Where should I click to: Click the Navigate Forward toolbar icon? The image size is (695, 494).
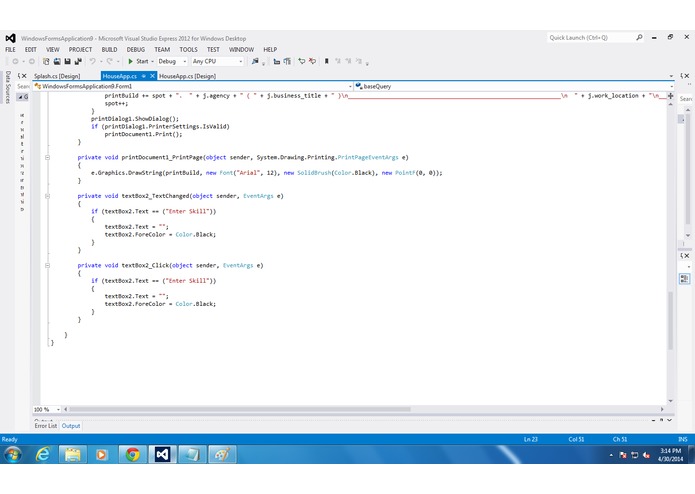point(31,62)
